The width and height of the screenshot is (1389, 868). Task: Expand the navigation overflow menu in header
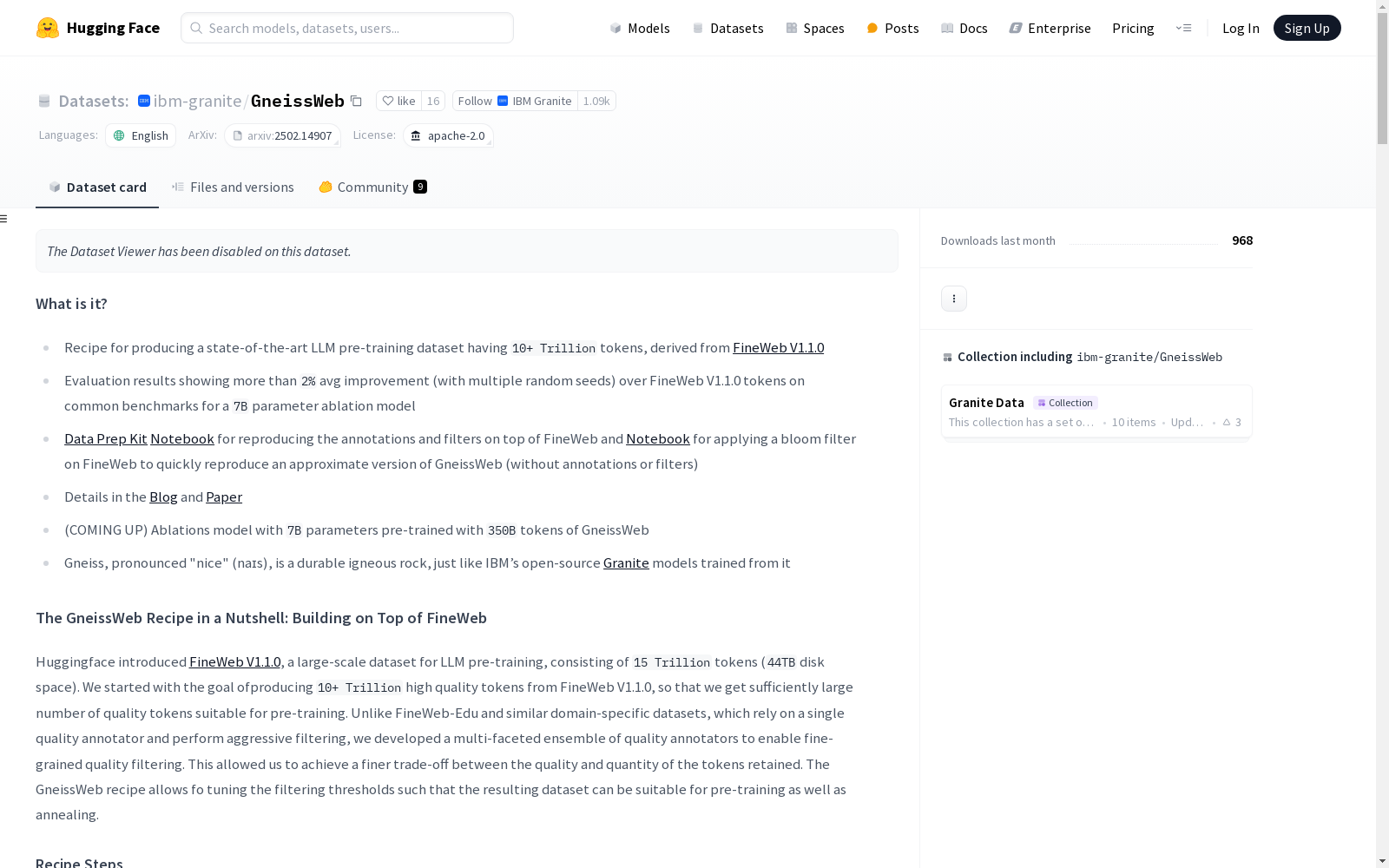(1183, 28)
